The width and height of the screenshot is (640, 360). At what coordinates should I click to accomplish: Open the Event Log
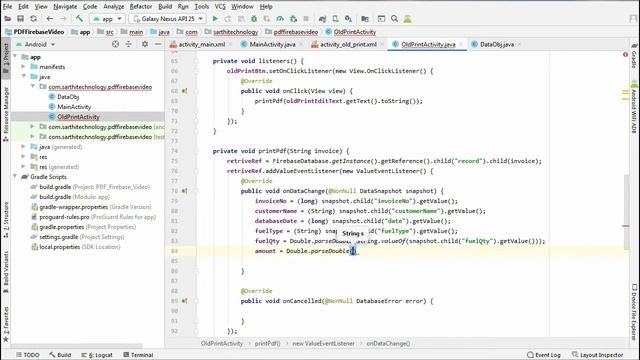pyautogui.click(x=544, y=355)
